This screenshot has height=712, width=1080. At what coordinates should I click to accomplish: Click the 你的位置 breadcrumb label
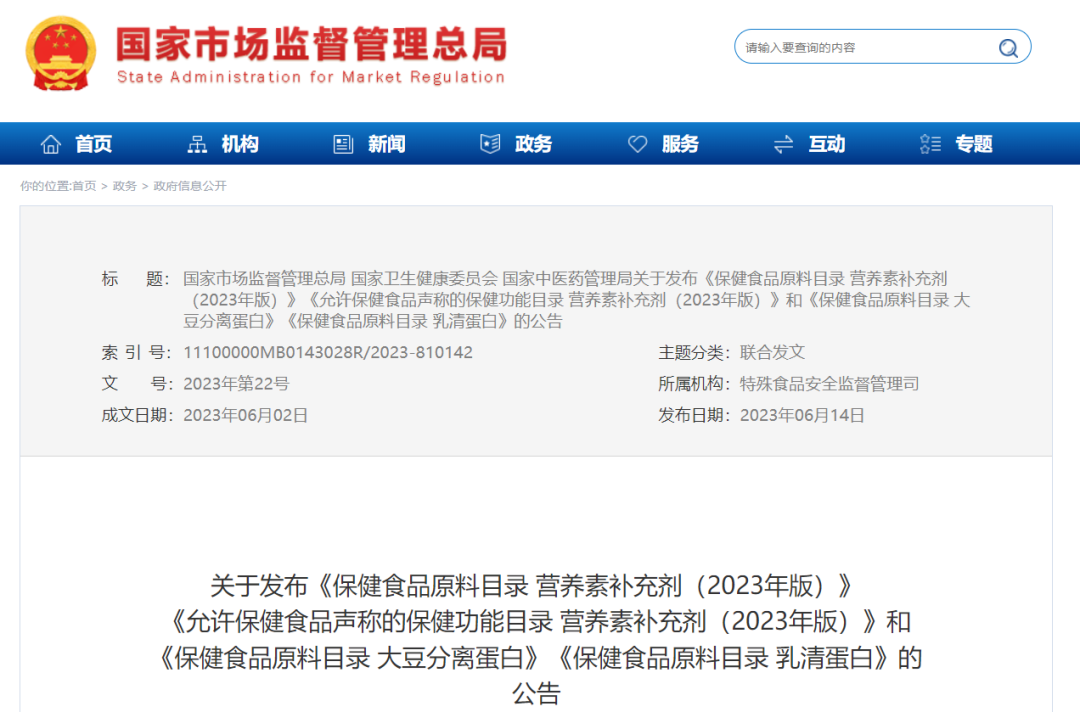coord(45,186)
